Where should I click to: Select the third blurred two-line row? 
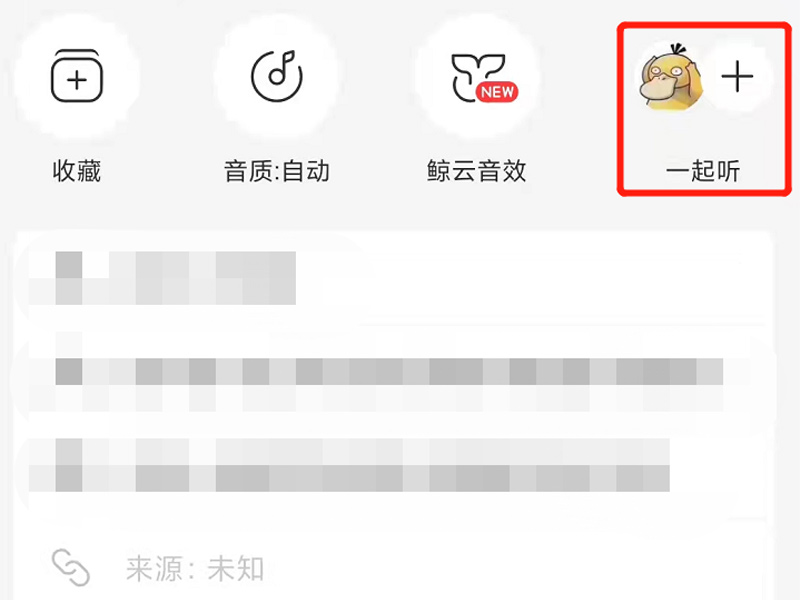349,465
